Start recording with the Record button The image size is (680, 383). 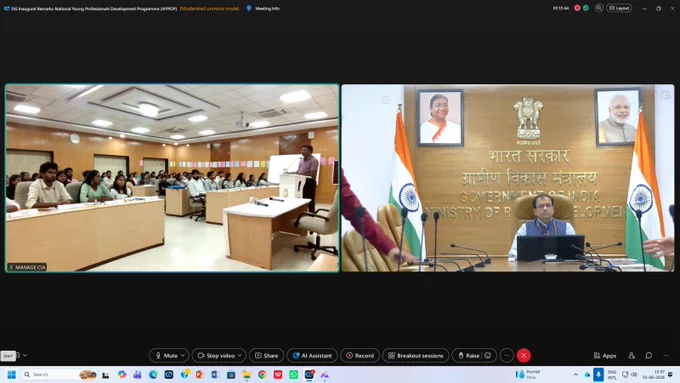[x=360, y=356]
